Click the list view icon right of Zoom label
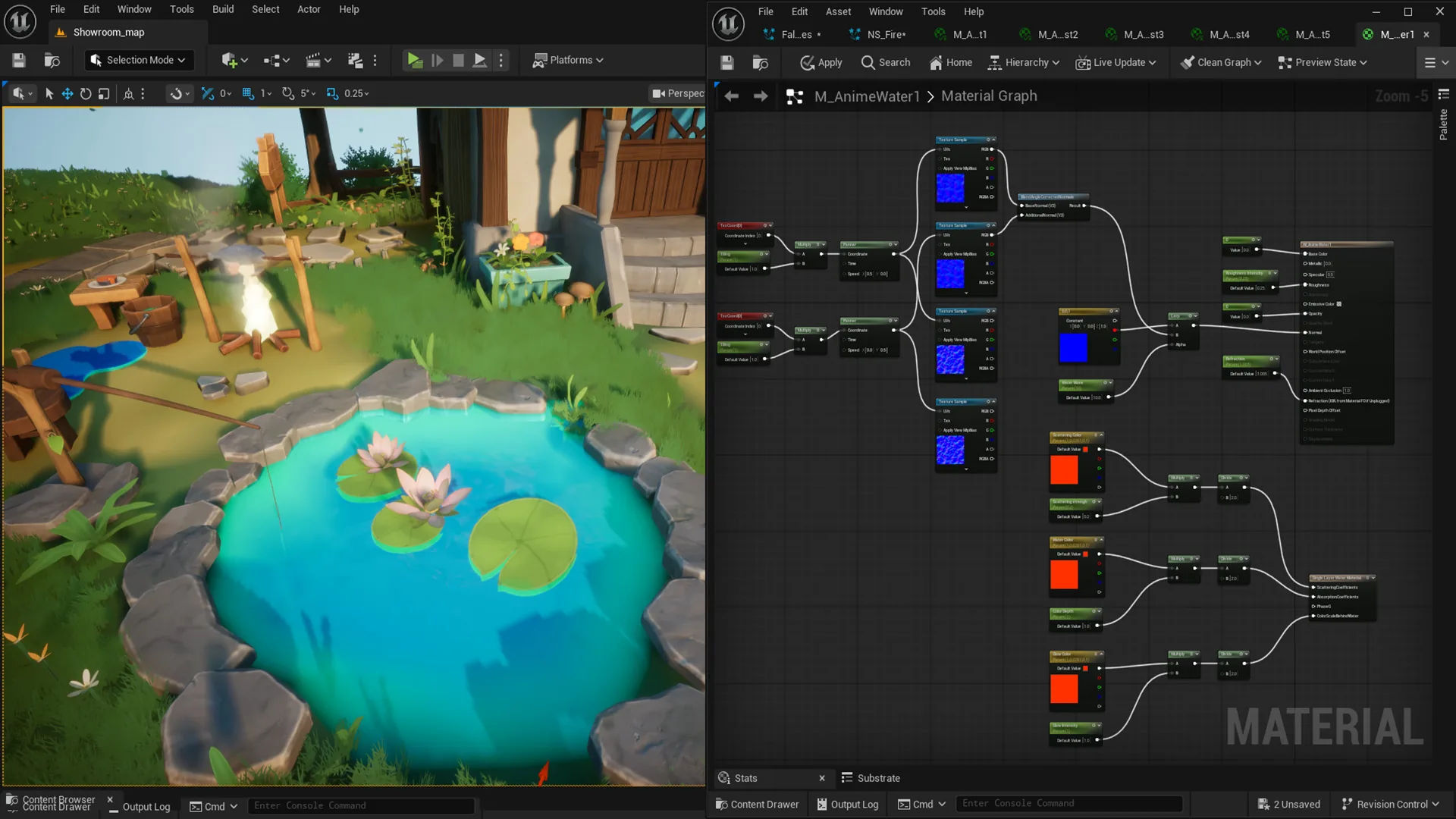The width and height of the screenshot is (1456, 819). (1444, 95)
